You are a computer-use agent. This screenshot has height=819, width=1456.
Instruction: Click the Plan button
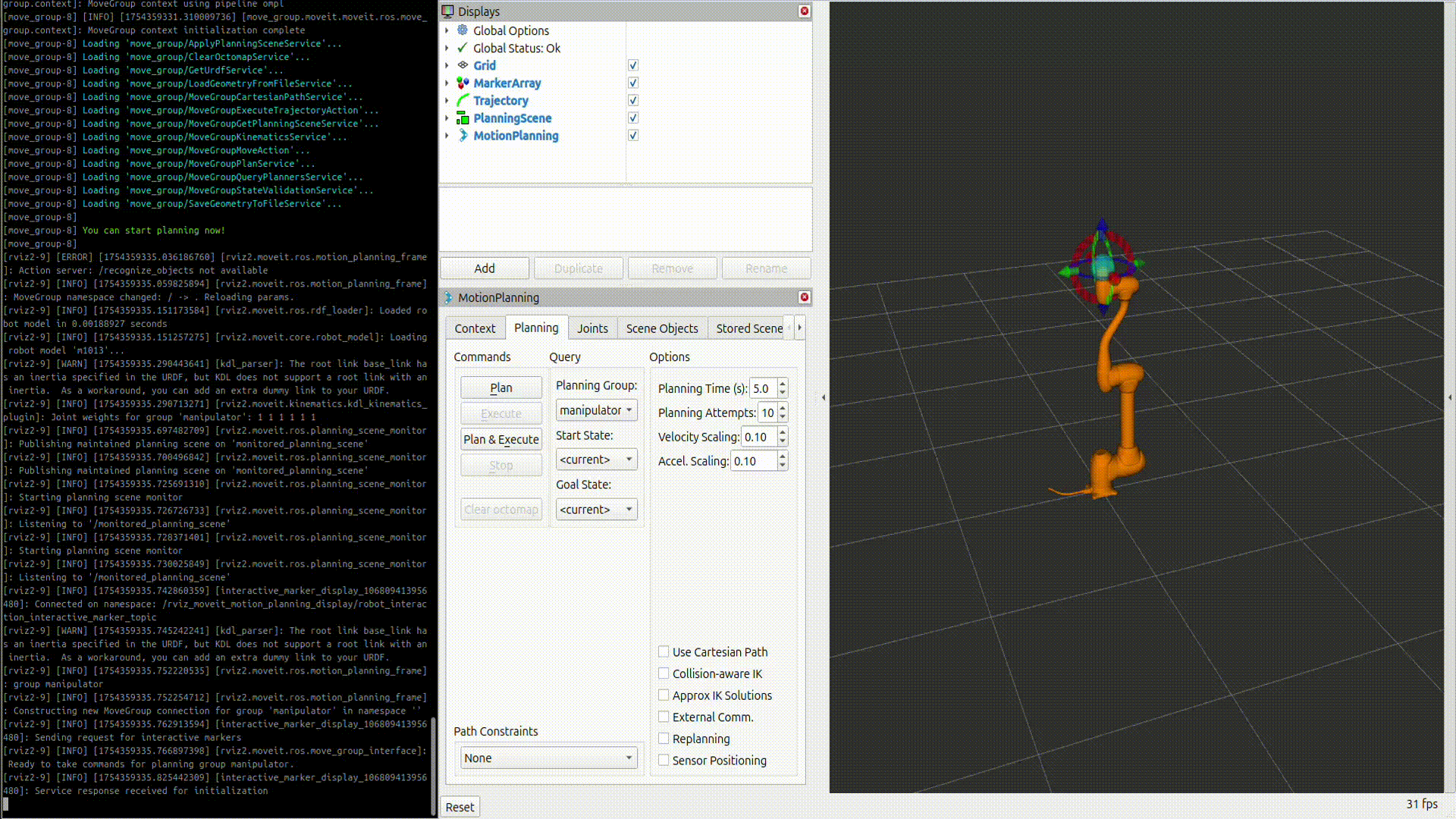point(501,388)
